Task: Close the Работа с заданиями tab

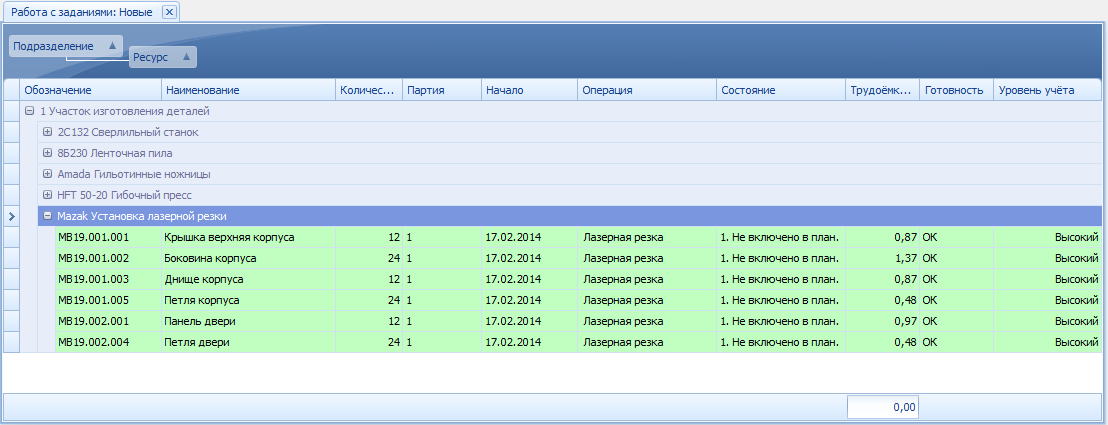Action: coord(168,12)
